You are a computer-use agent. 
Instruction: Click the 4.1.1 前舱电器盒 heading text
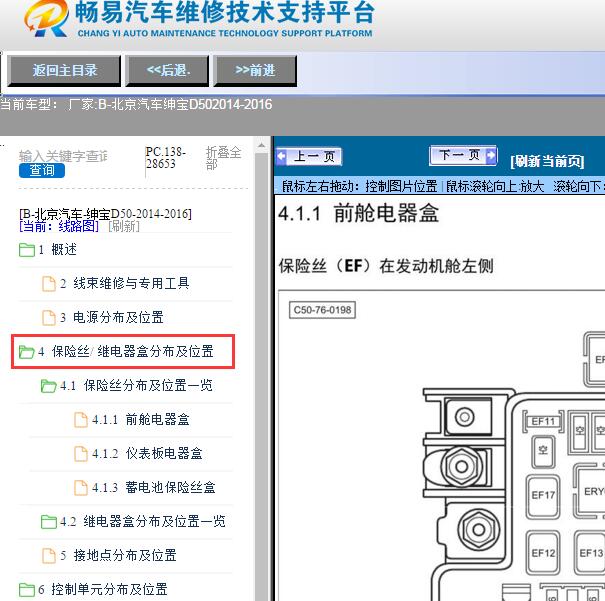click(358, 213)
